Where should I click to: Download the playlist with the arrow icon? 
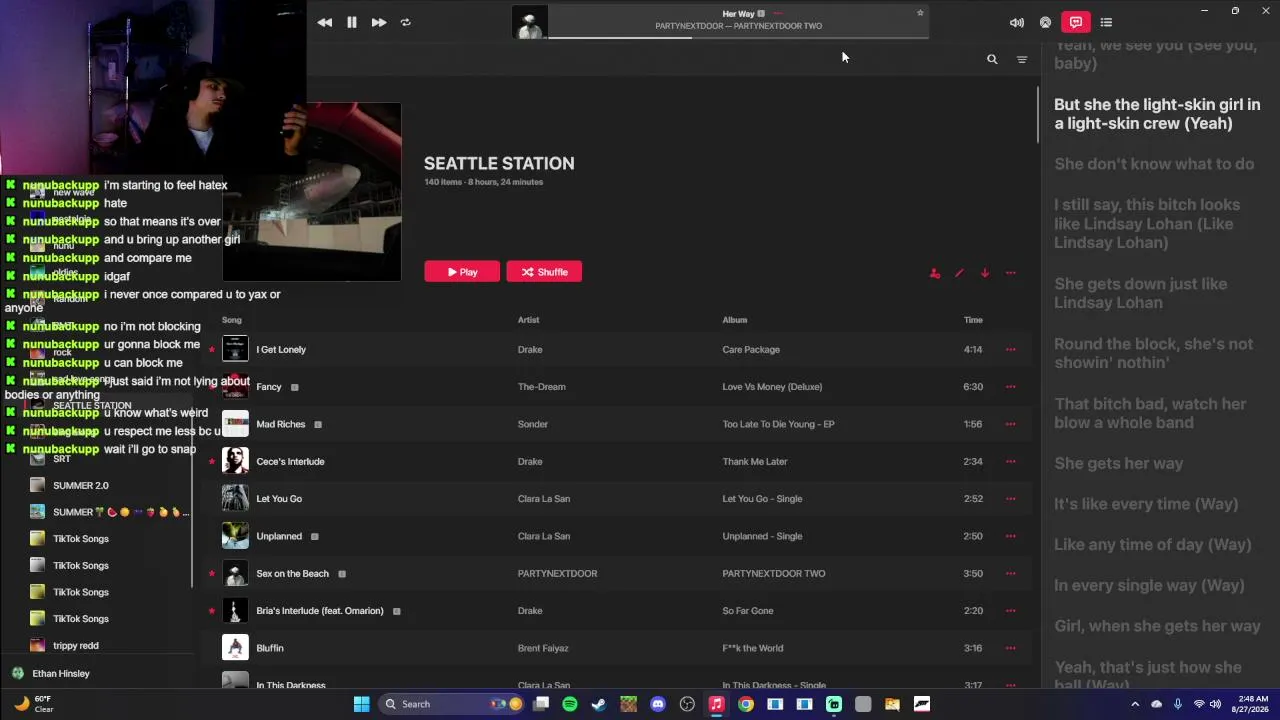pos(985,273)
